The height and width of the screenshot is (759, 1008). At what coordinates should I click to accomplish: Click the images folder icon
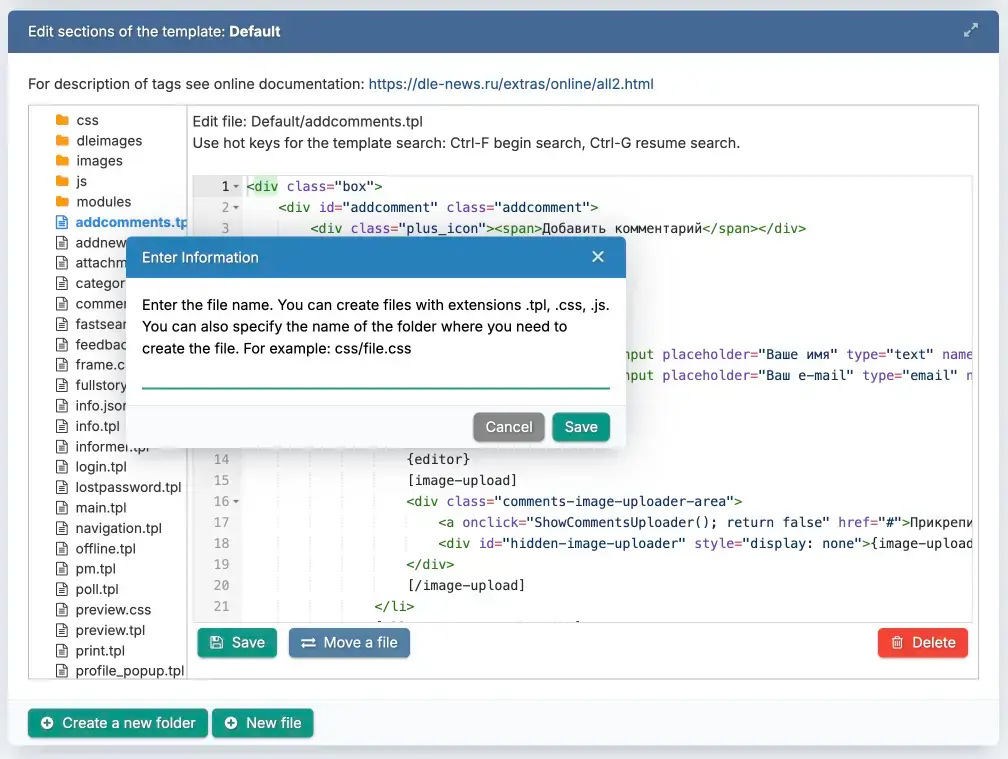pos(62,161)
